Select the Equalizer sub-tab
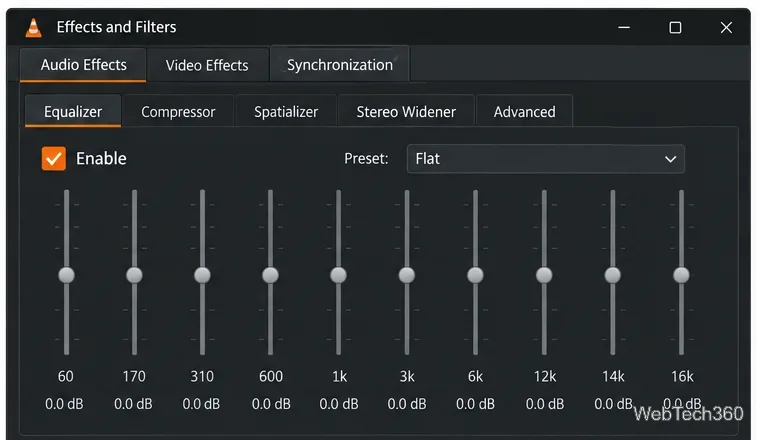Screen dimensions: 760x440 tap(73, 111)
